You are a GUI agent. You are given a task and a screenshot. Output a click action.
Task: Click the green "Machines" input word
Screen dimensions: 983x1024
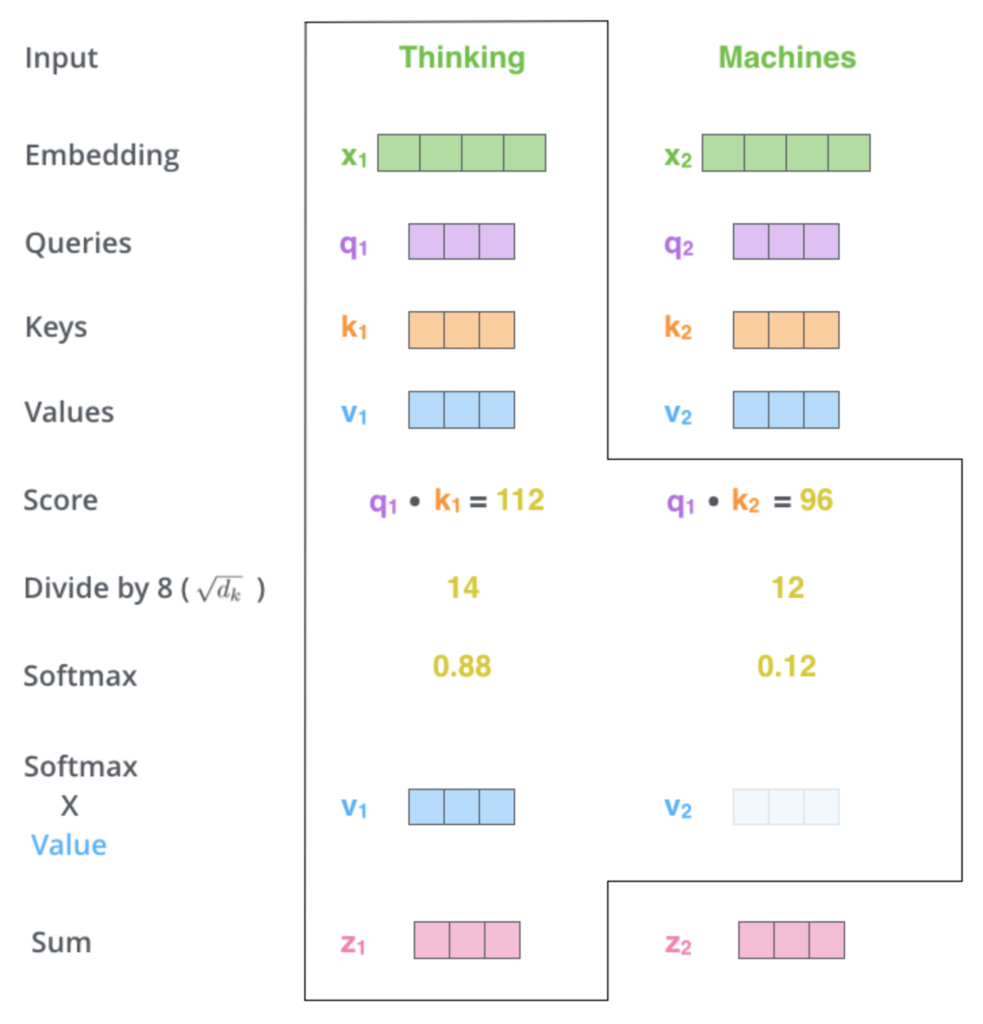pyautogui.click(x=787, y=58)
